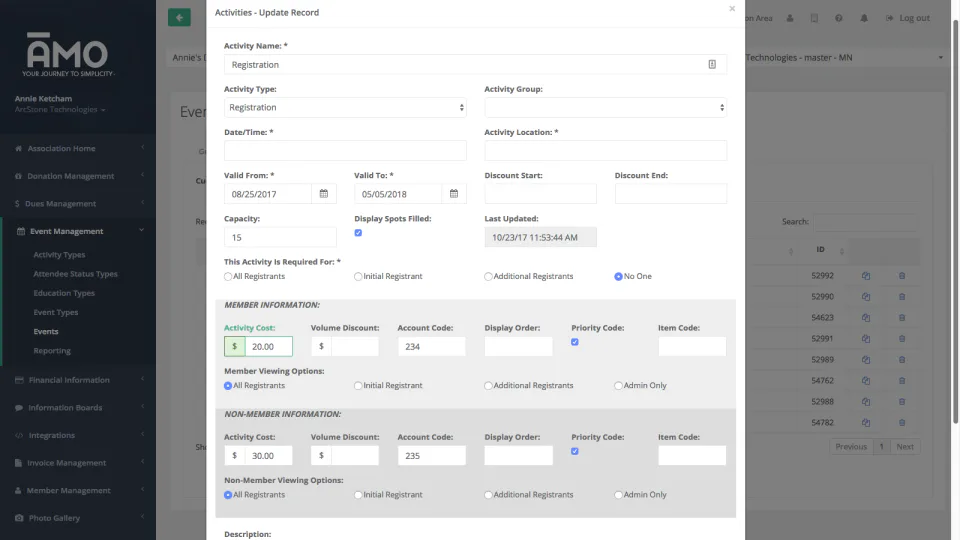Image resolution: width=960 pixels, height=540 pixels.
Task: Select Initial Registrant for required activity
Action: point(358,277)
